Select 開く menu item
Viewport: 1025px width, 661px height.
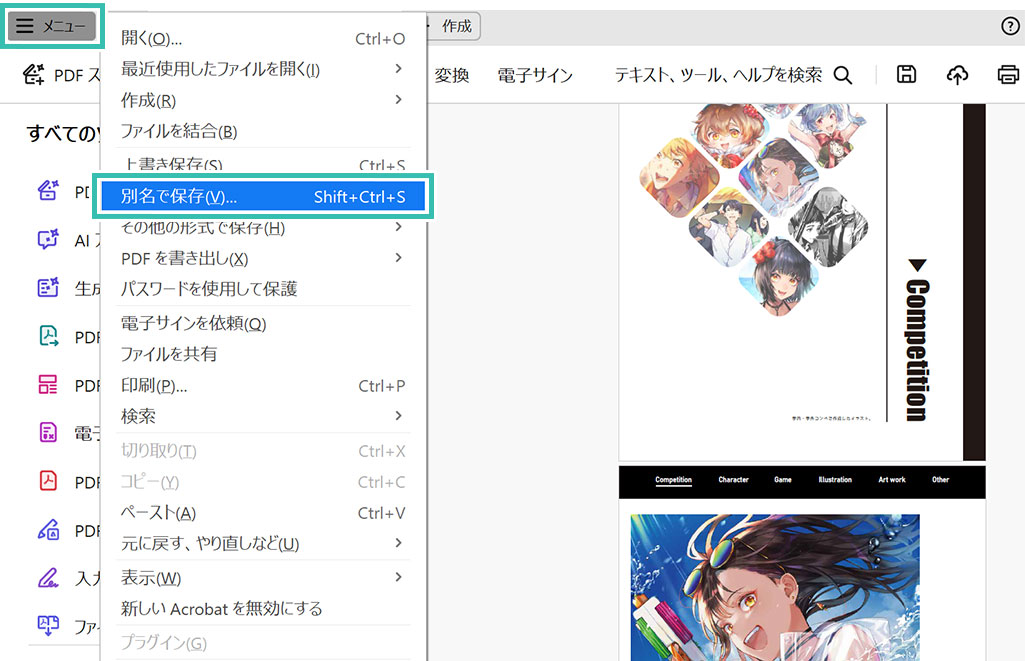click(151, 39)
